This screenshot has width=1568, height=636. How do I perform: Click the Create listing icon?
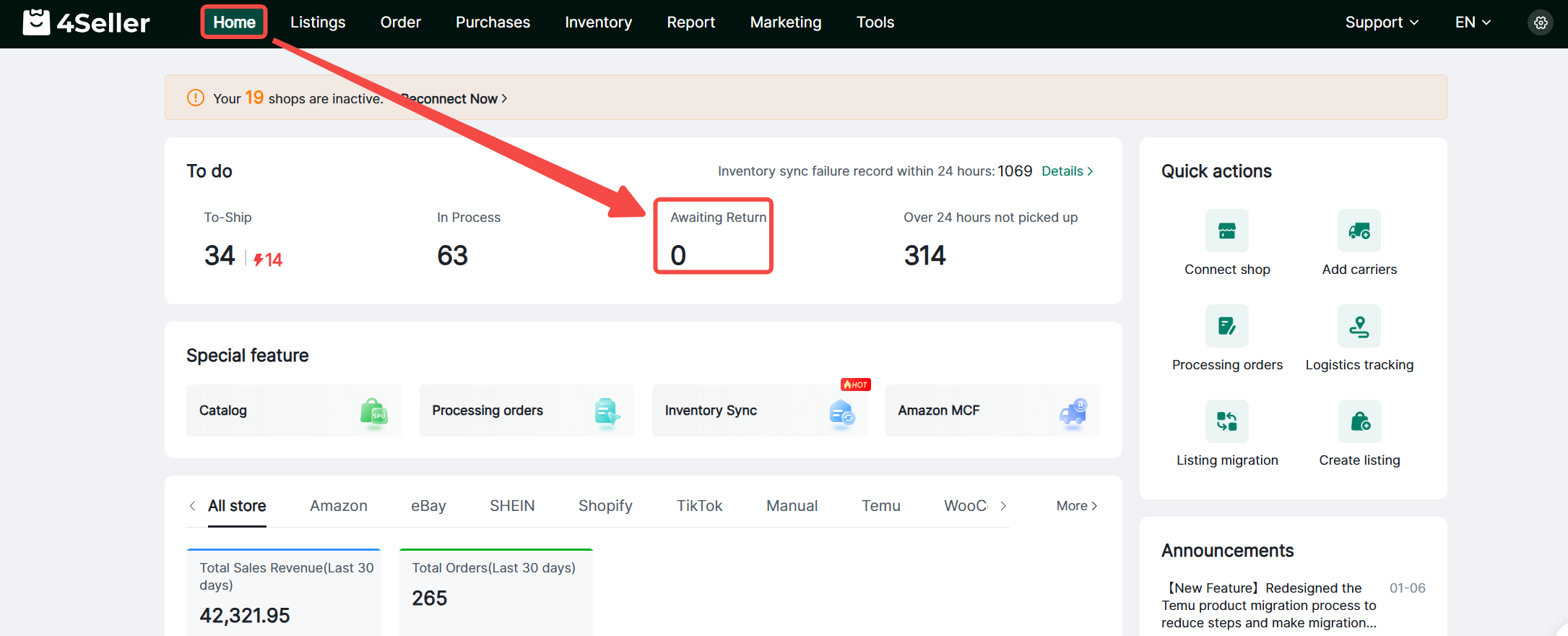1359,421
